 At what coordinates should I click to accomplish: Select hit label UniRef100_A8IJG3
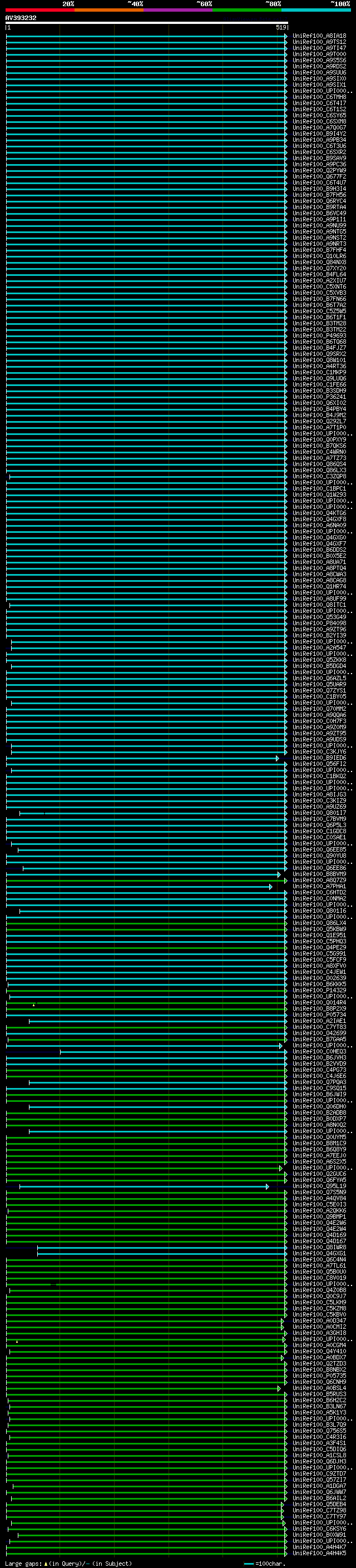point(319,795)
